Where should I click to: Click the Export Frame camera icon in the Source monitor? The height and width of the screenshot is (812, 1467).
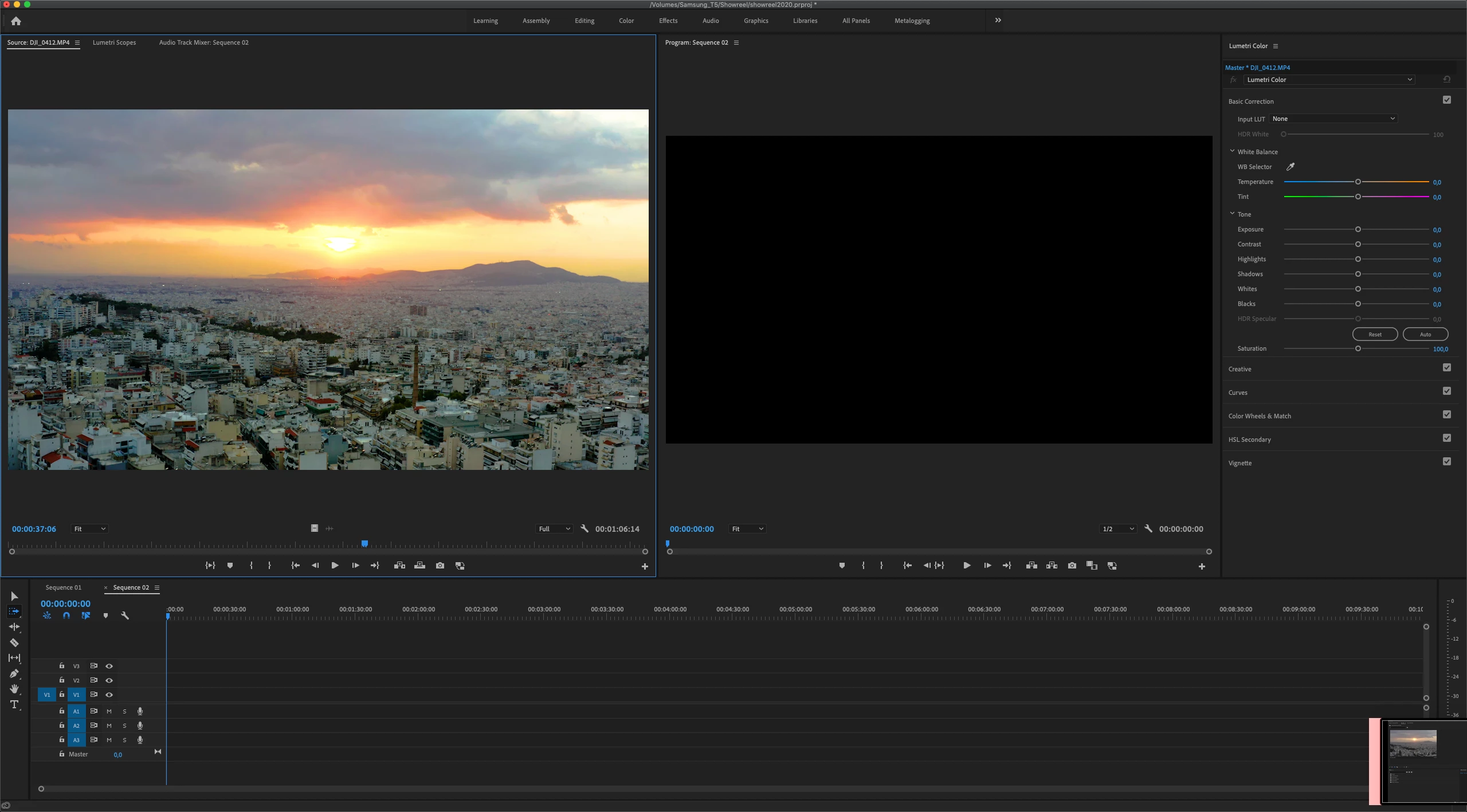coord(440,566)
